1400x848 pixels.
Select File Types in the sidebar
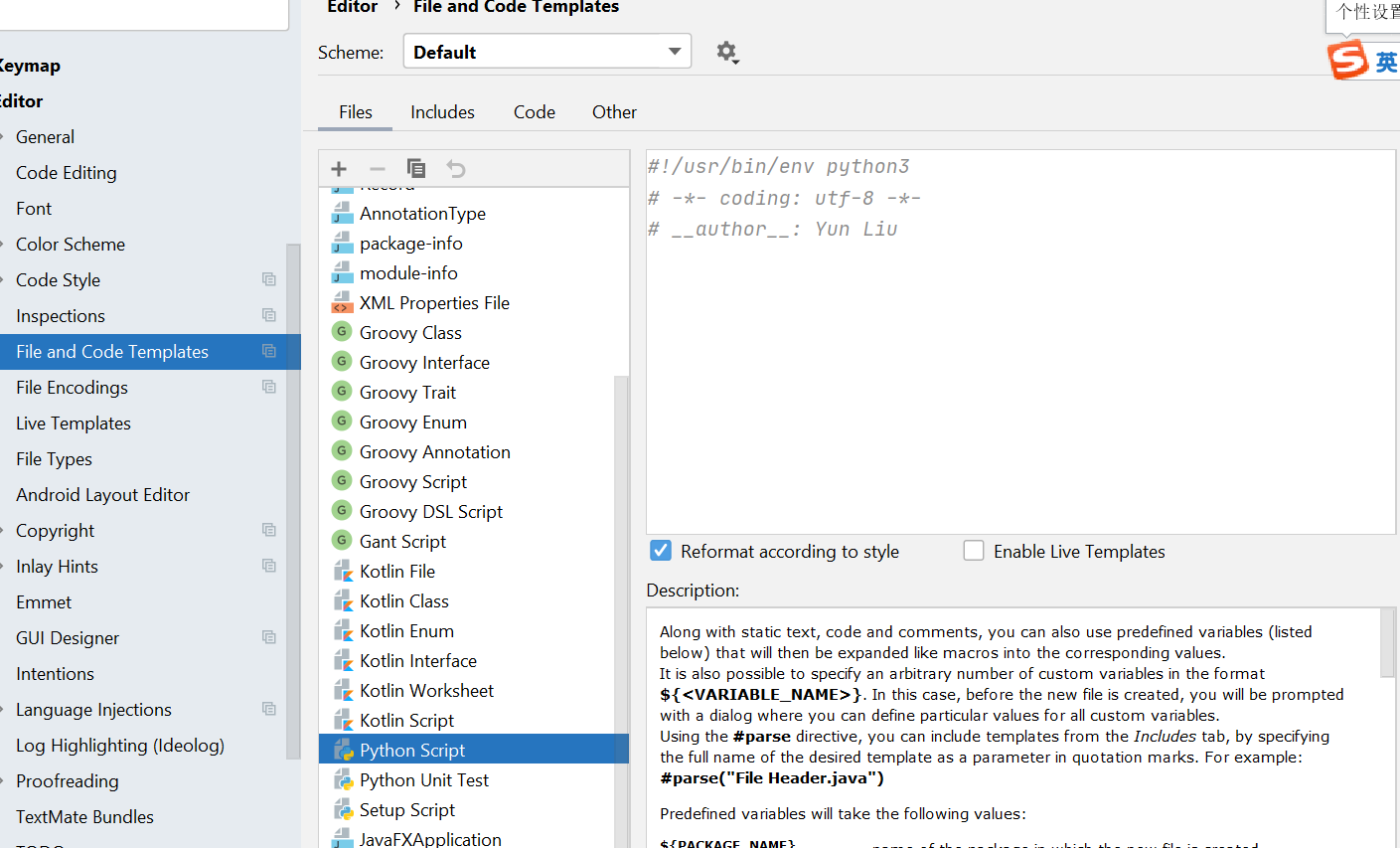coord(54,459)
